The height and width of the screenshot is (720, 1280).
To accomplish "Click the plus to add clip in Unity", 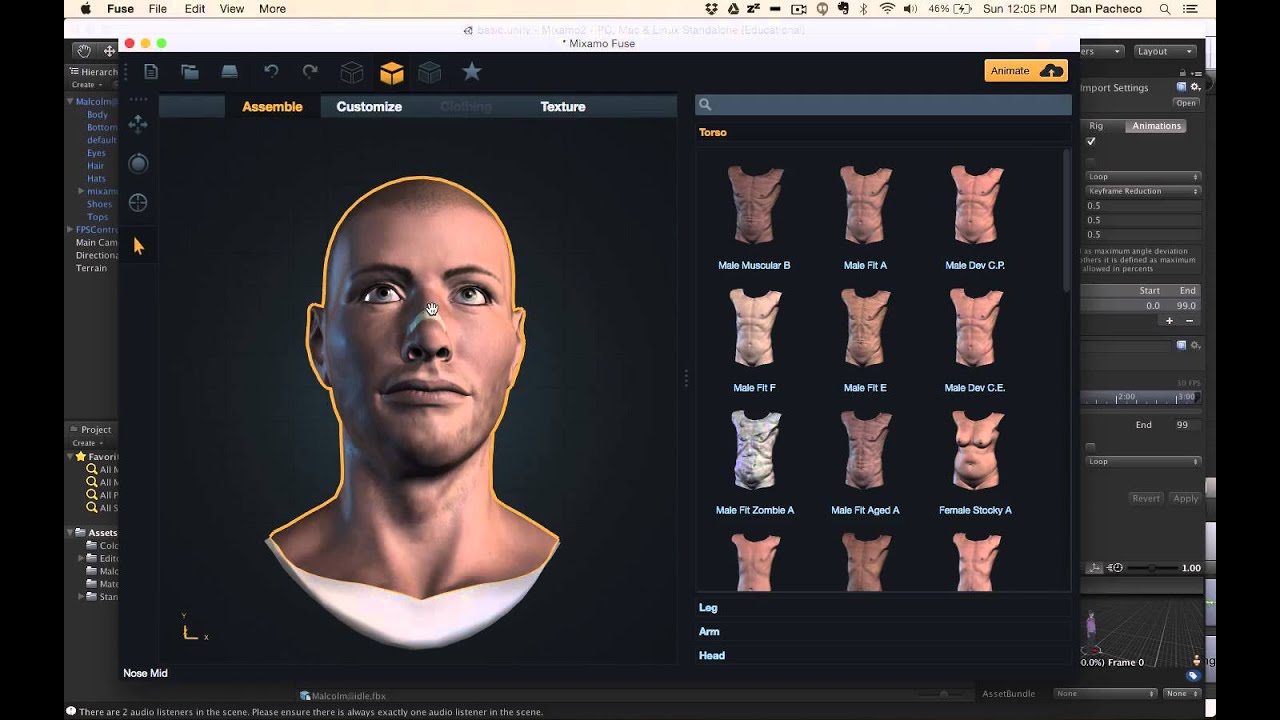I will point(1169,321).
